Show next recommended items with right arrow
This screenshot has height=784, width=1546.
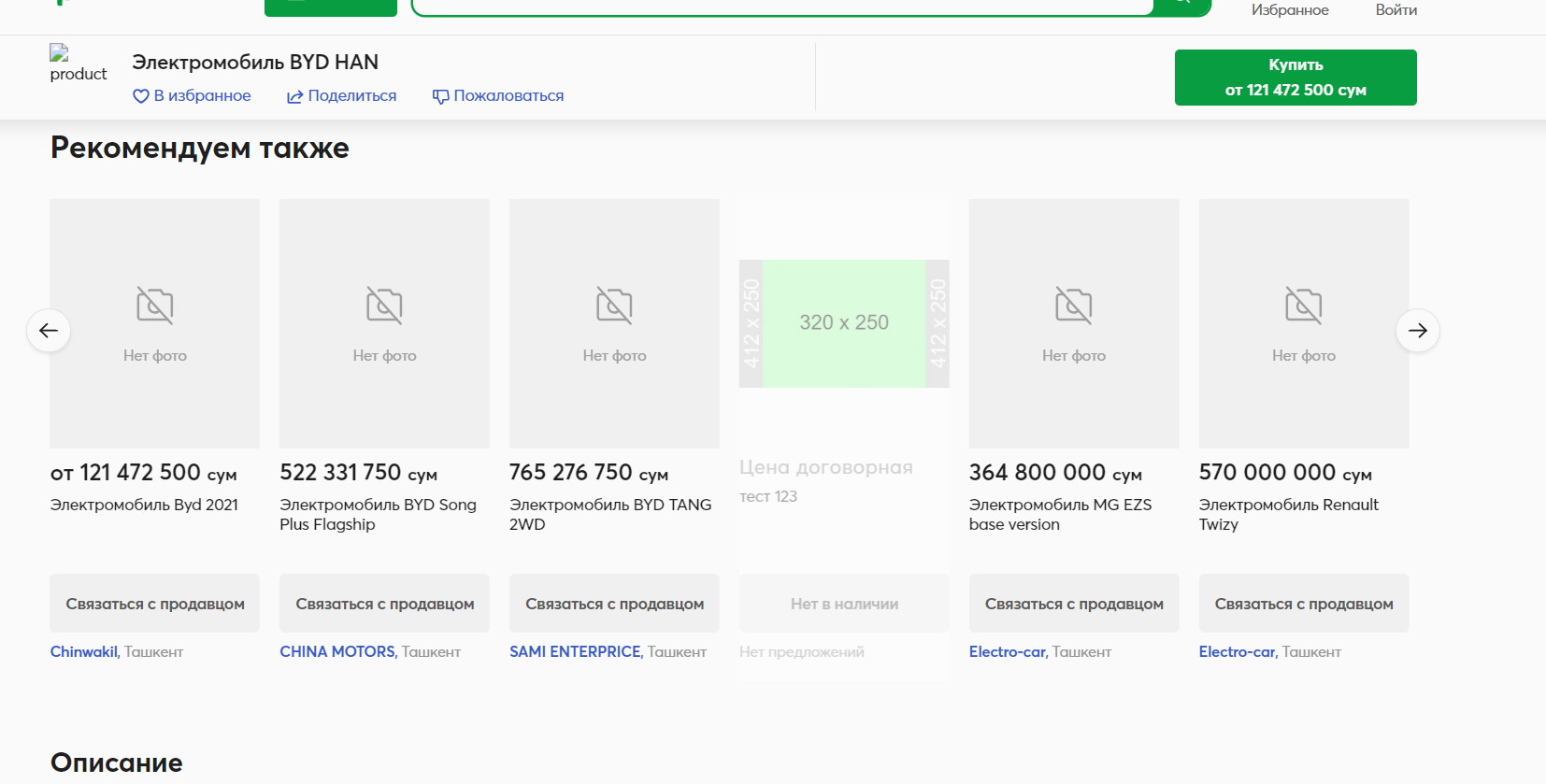(x=1418, y=331)
